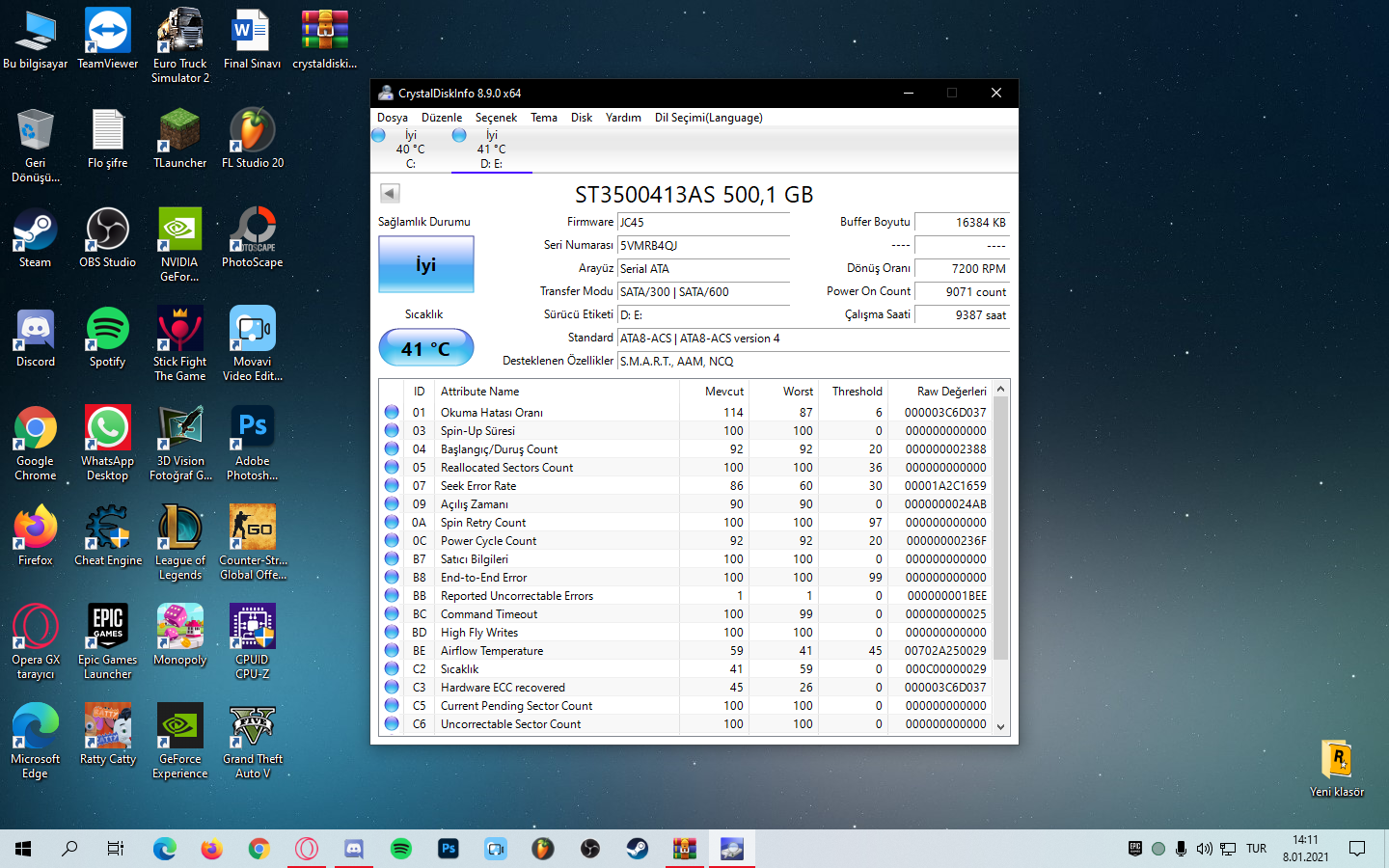This screenshot has height=868, width=1389.
Task: Open crystaldiski... archive desktop icon
Action: pos(324,41)
